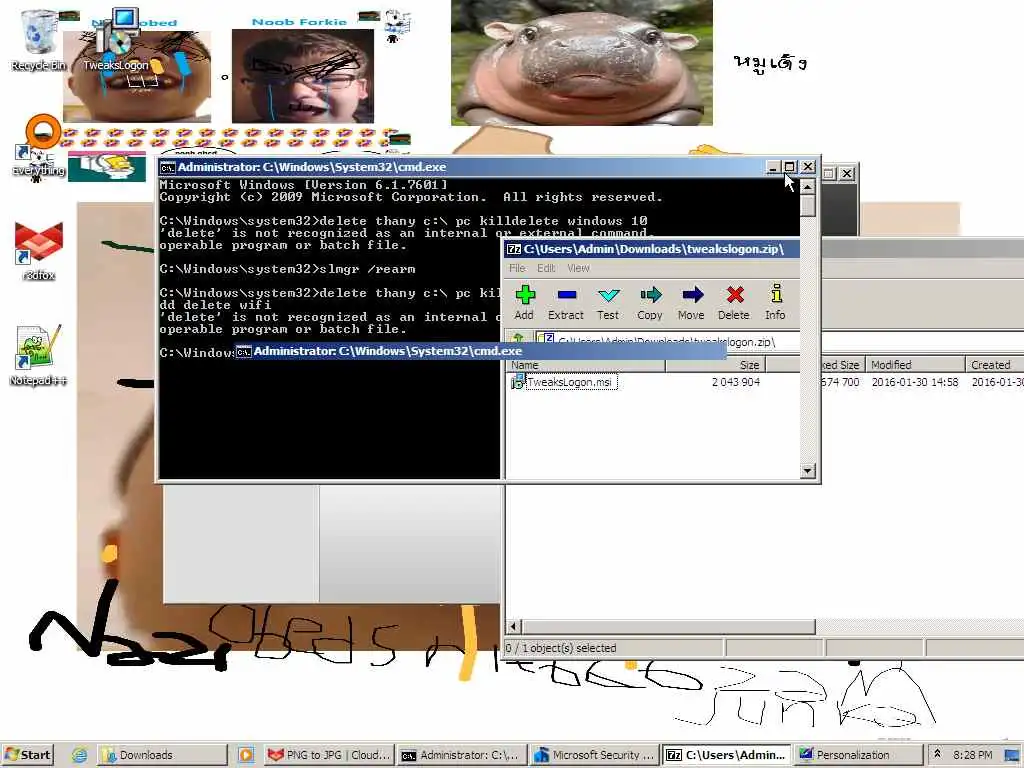The height and width of the screenshot is (768, 1024).
Task: Open the View menu in 7-Zip
Action: tap(578, 268)
